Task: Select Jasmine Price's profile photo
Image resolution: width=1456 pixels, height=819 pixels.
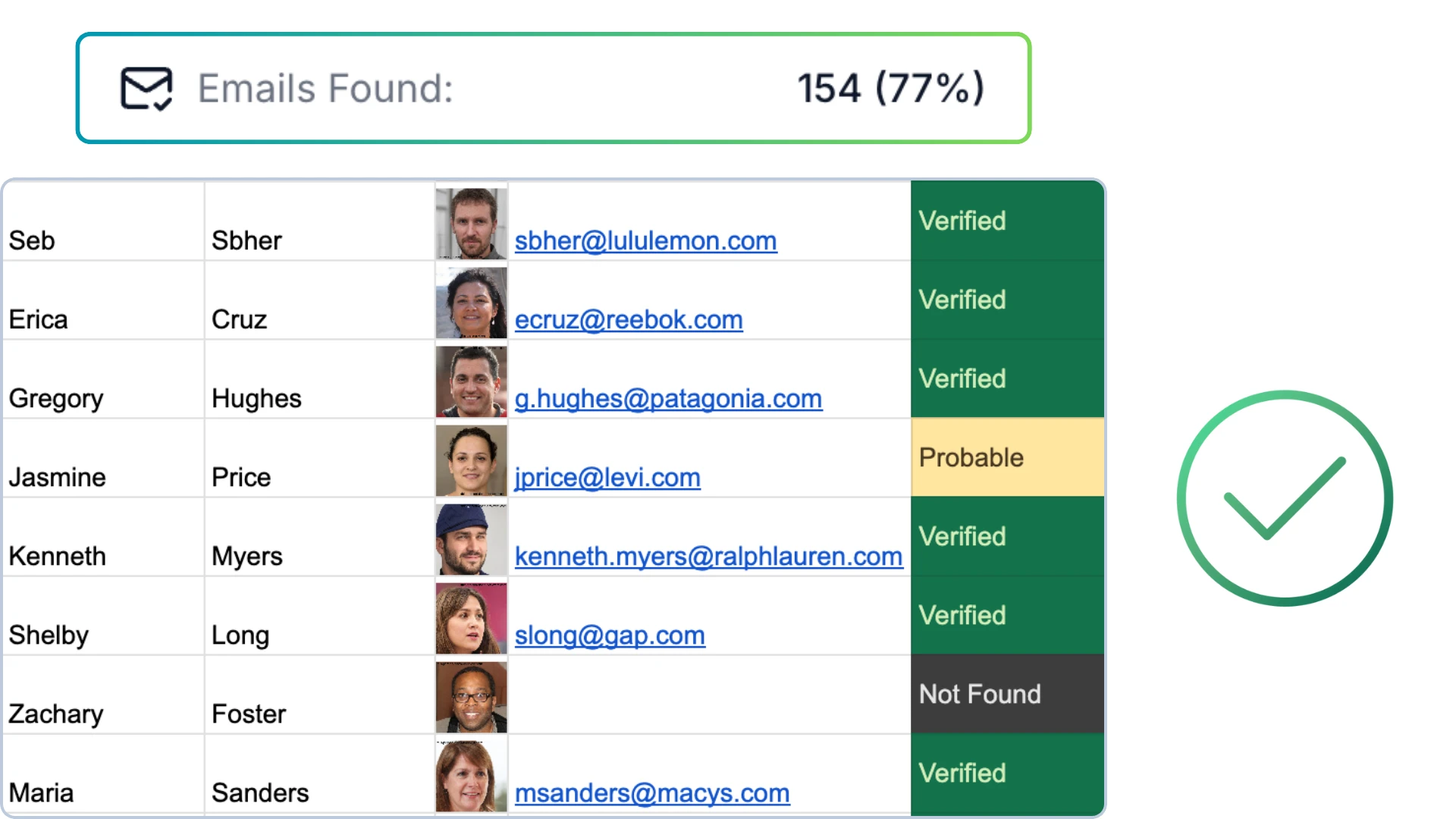Action: click(471, 460)
